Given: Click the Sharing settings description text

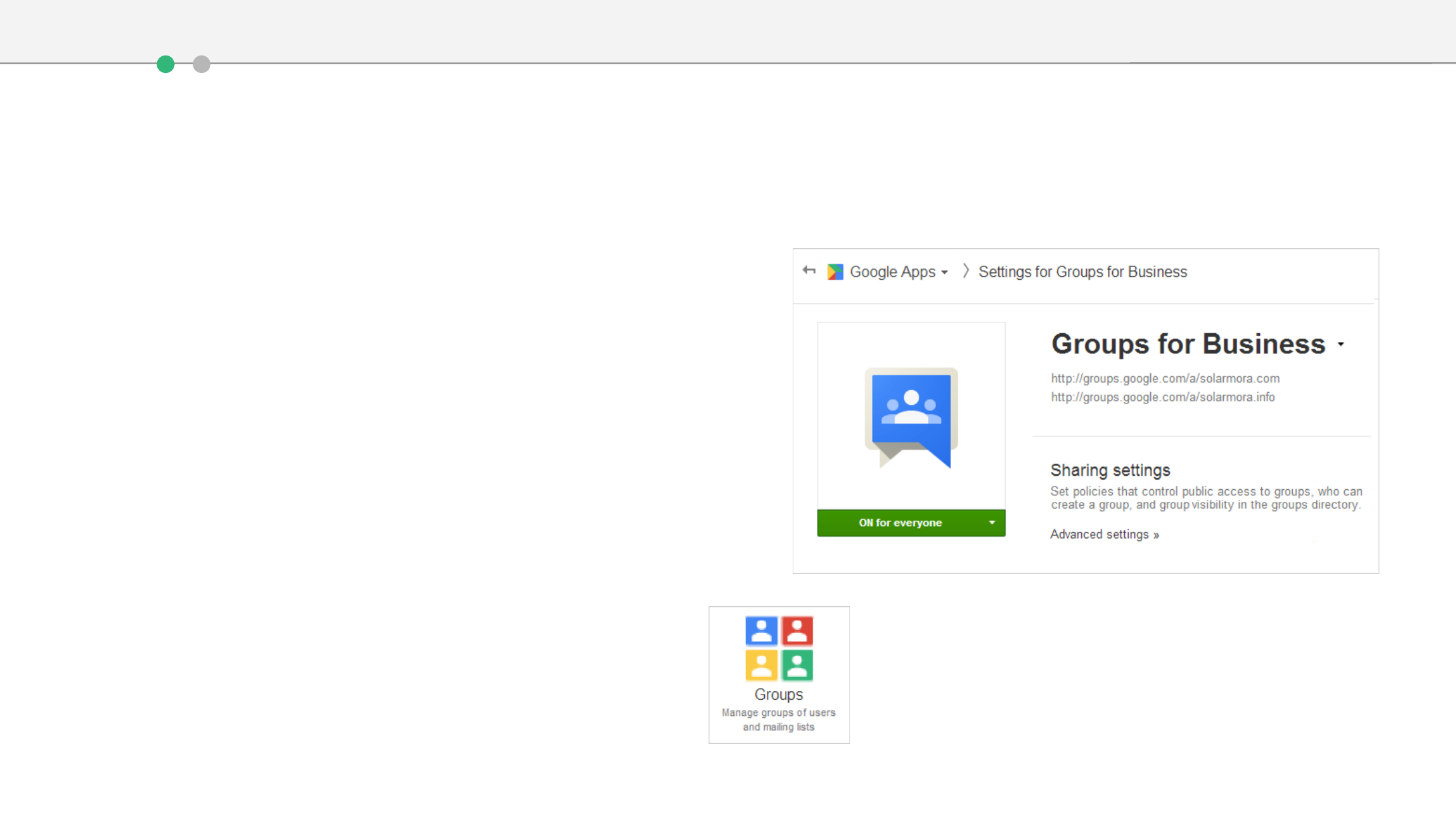Looking at the screenshot, I should pyautogui.click(x=1206, y=498).
